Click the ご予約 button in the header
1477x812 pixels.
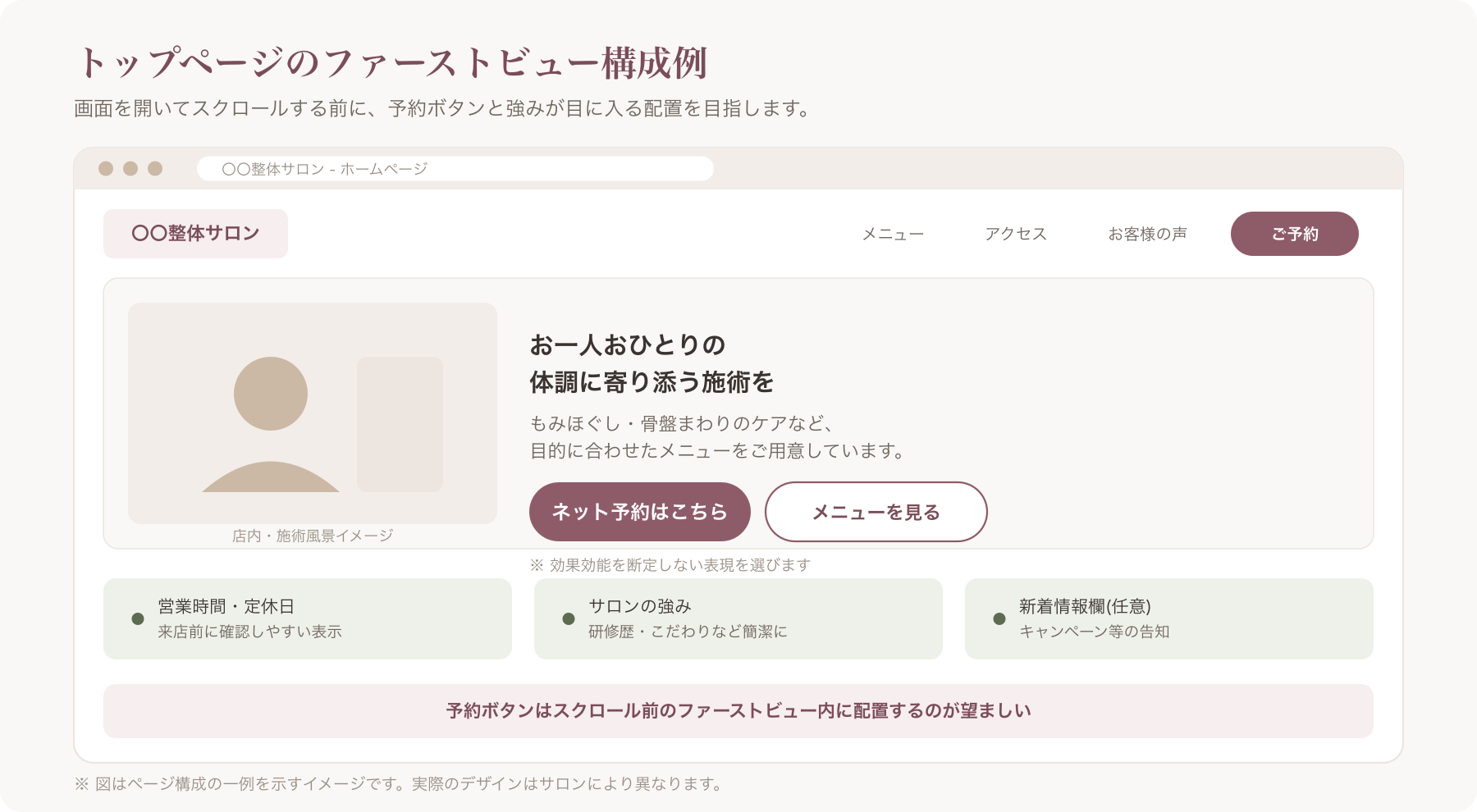tap(1294, 234)
